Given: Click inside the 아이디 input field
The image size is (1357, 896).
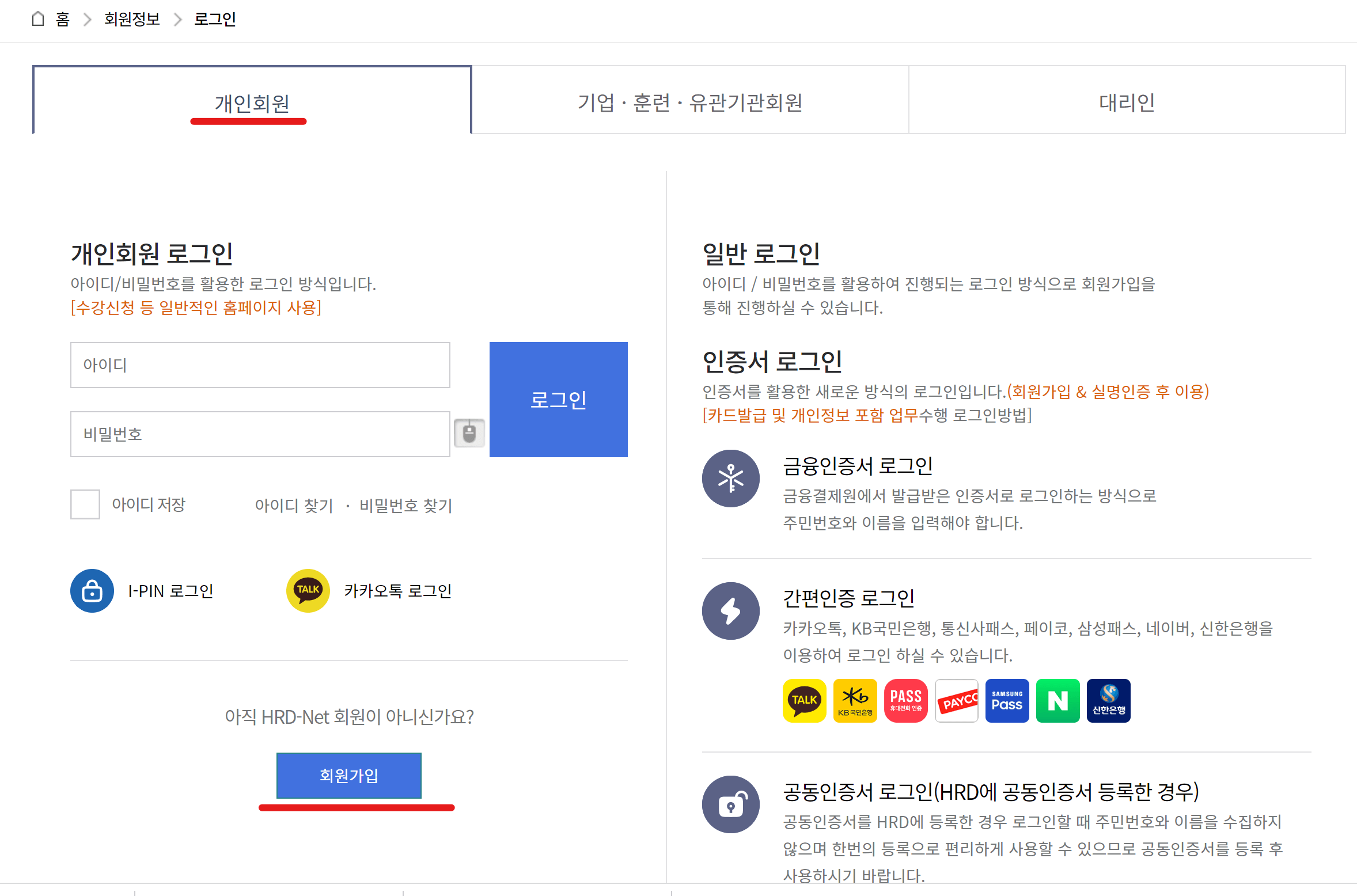Looking at the screenshot, I should [x=259, y=365].
